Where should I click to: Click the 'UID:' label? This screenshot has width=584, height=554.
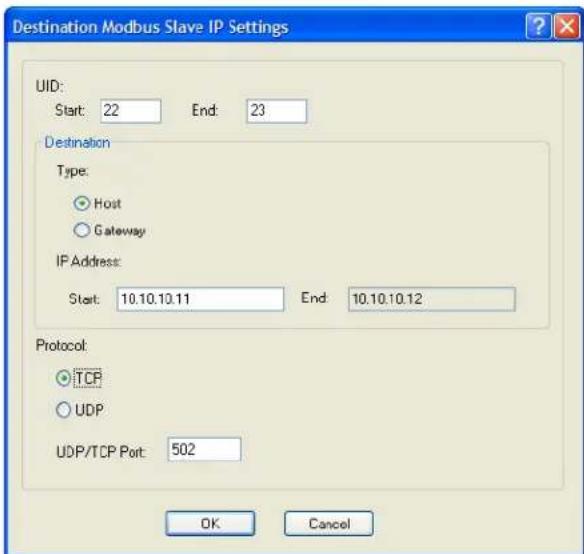[50, 86]
